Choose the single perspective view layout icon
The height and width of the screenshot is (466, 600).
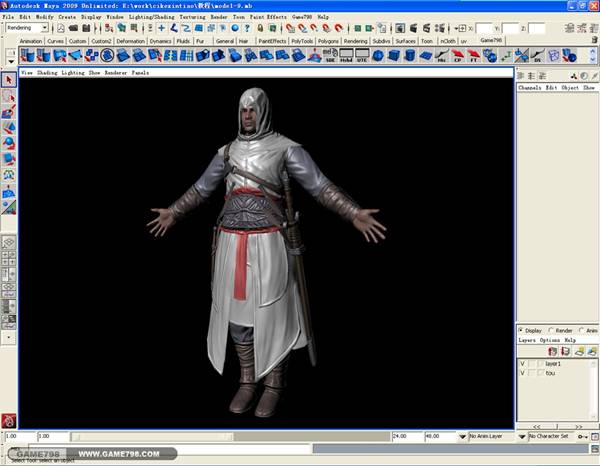8,242
